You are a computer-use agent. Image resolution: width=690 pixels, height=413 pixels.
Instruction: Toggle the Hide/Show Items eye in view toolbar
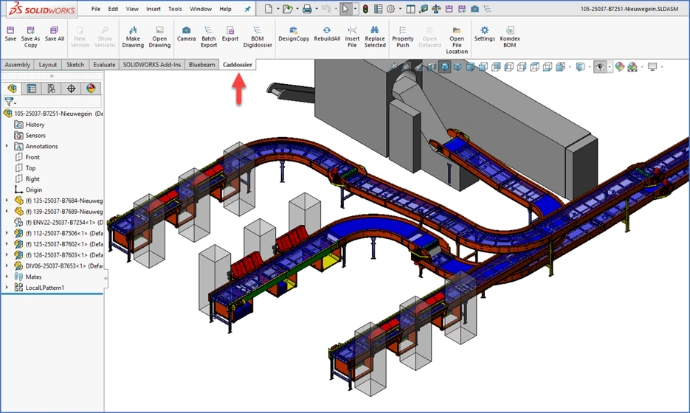pos(601,67)
